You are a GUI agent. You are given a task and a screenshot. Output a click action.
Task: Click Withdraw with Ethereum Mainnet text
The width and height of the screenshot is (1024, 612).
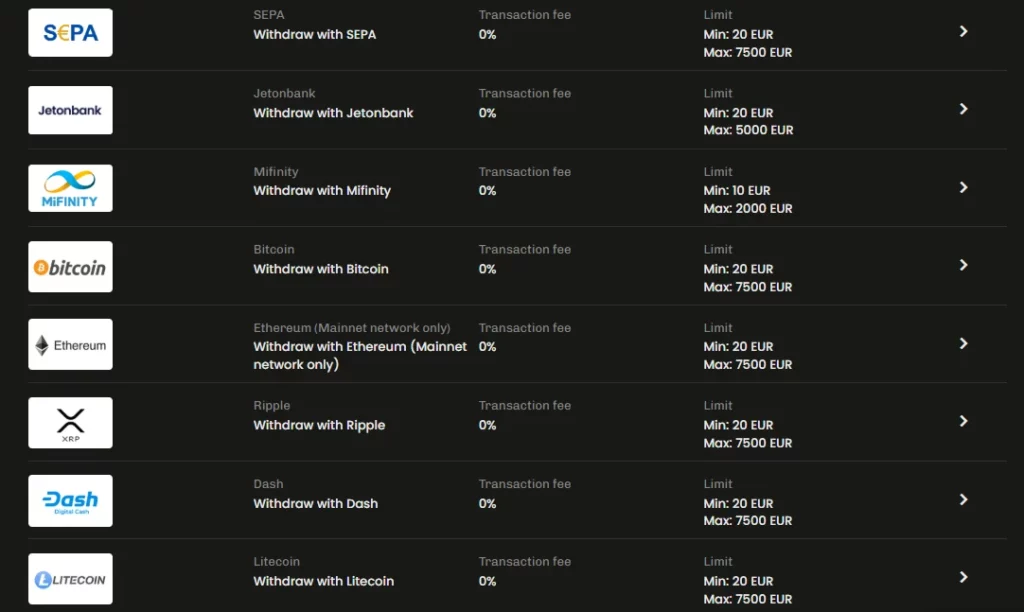coord(359,355)
